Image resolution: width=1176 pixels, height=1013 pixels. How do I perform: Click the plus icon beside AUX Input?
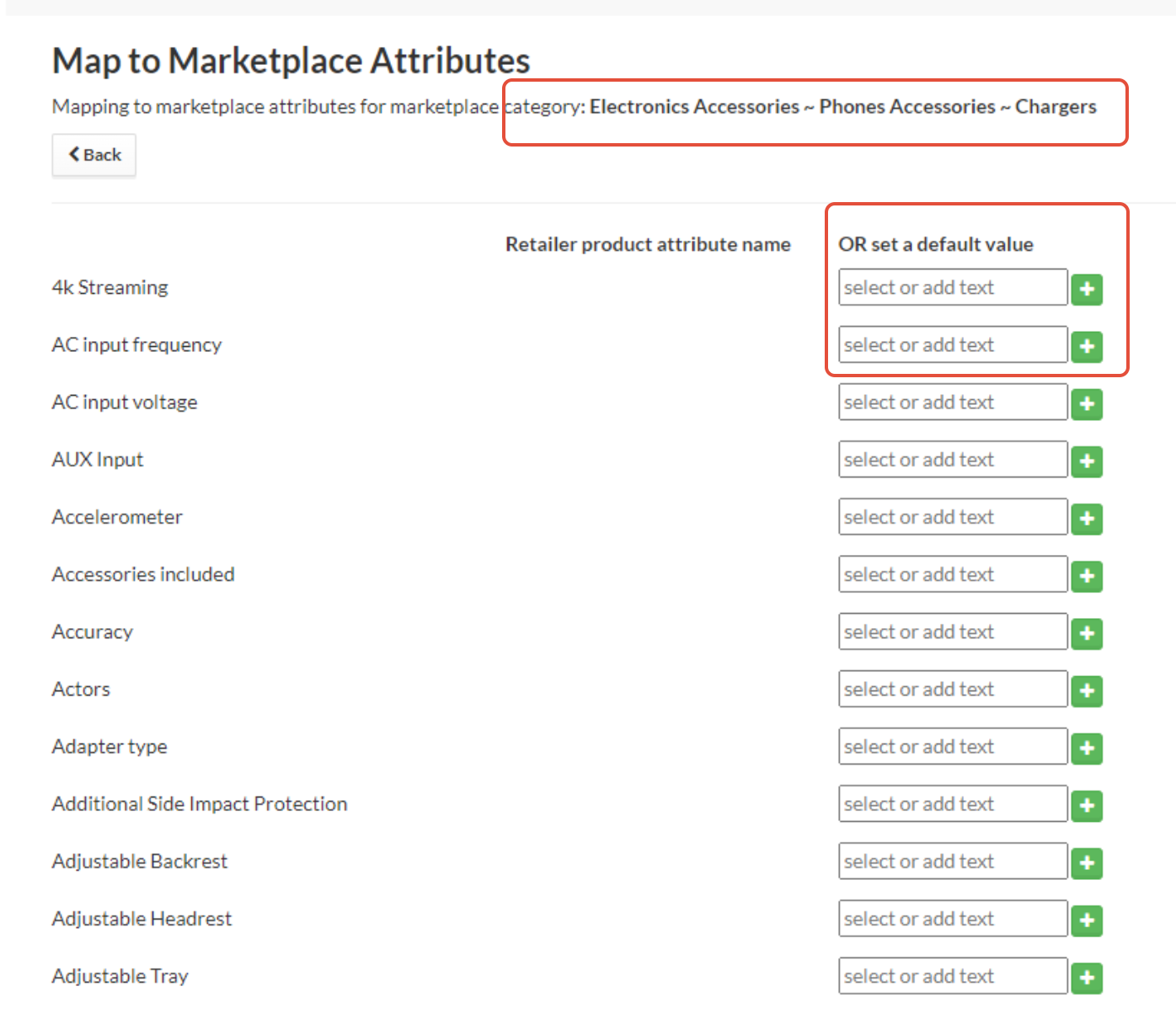click(1086, 461)
